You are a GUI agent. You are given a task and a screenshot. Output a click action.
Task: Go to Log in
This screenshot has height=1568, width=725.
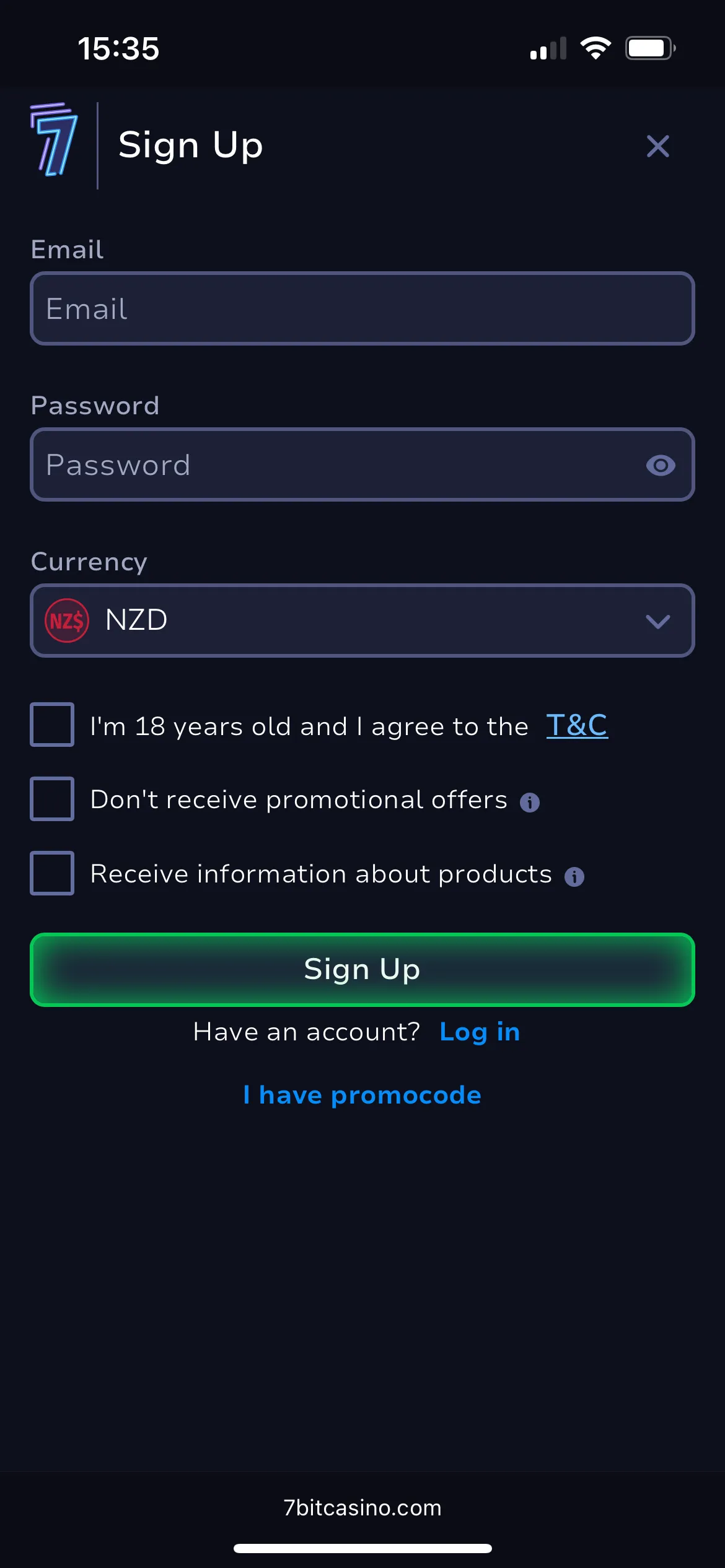480,1032
